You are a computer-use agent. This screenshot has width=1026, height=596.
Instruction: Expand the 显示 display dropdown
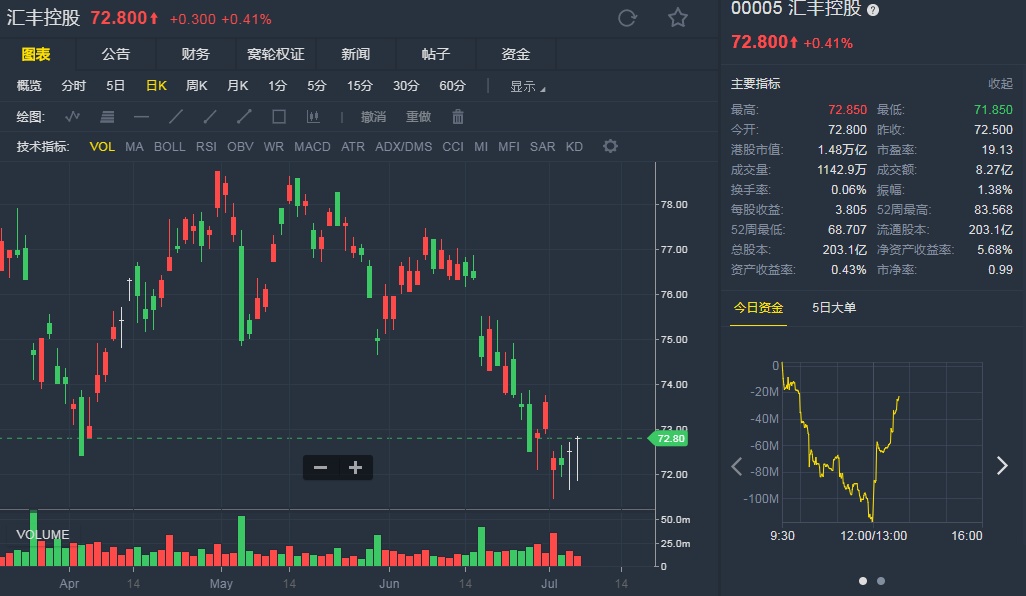[x=527, y=87]
